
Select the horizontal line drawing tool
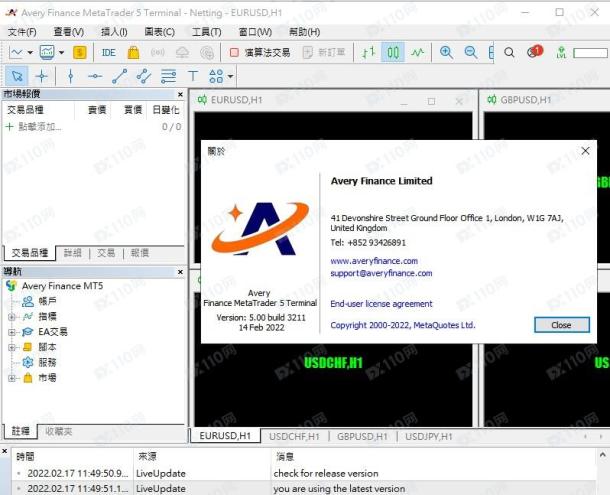95,76
